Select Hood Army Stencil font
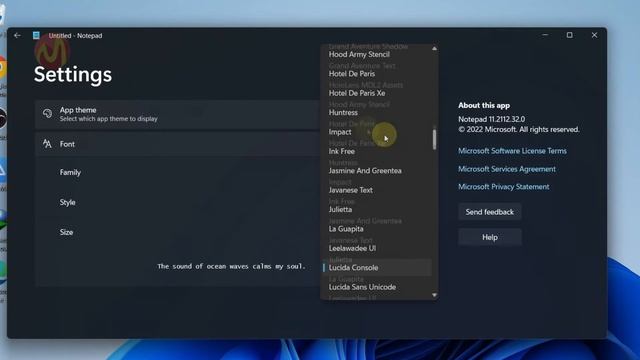This screenshot has height=360, width=640. [359, 54]
